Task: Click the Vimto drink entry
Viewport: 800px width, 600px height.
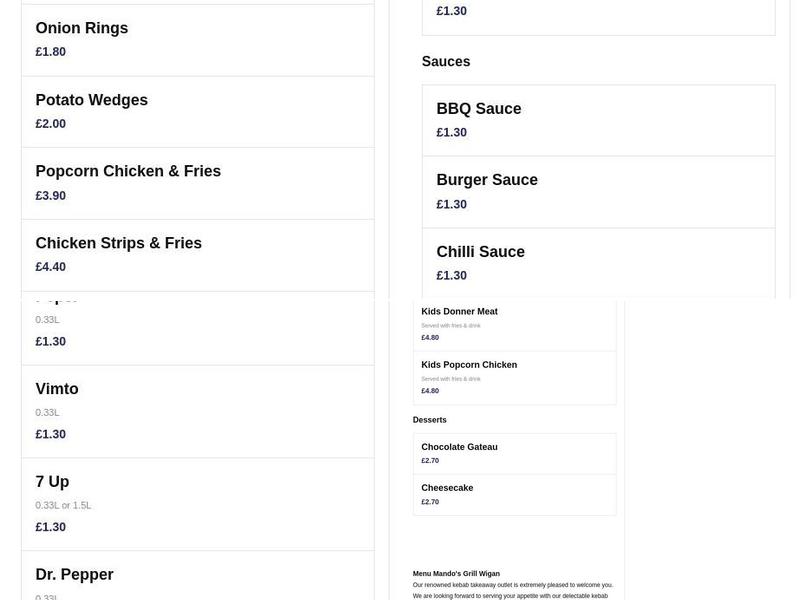Action: coord(197,410)
